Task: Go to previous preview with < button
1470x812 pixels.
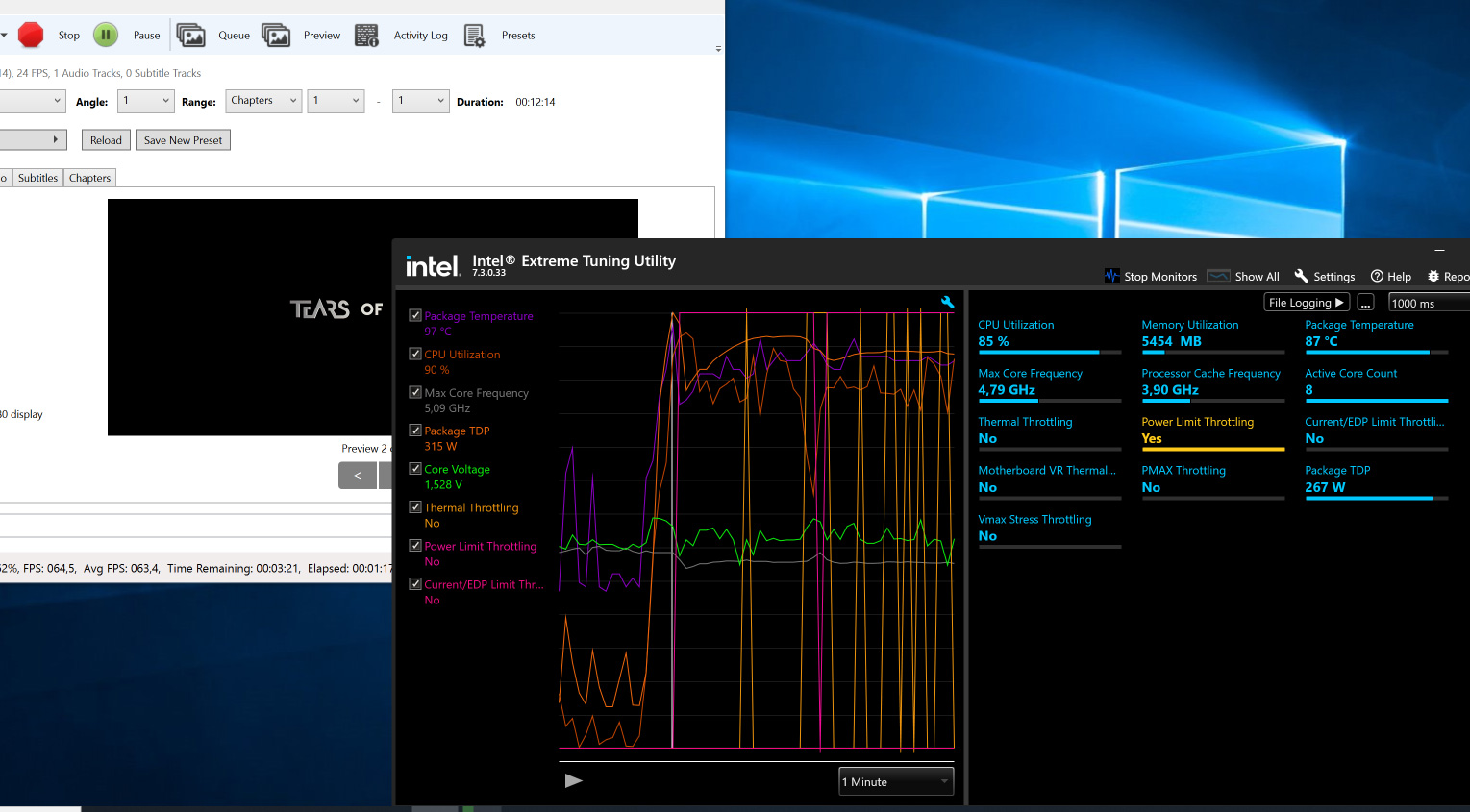Action: click(x=358, y=475)
